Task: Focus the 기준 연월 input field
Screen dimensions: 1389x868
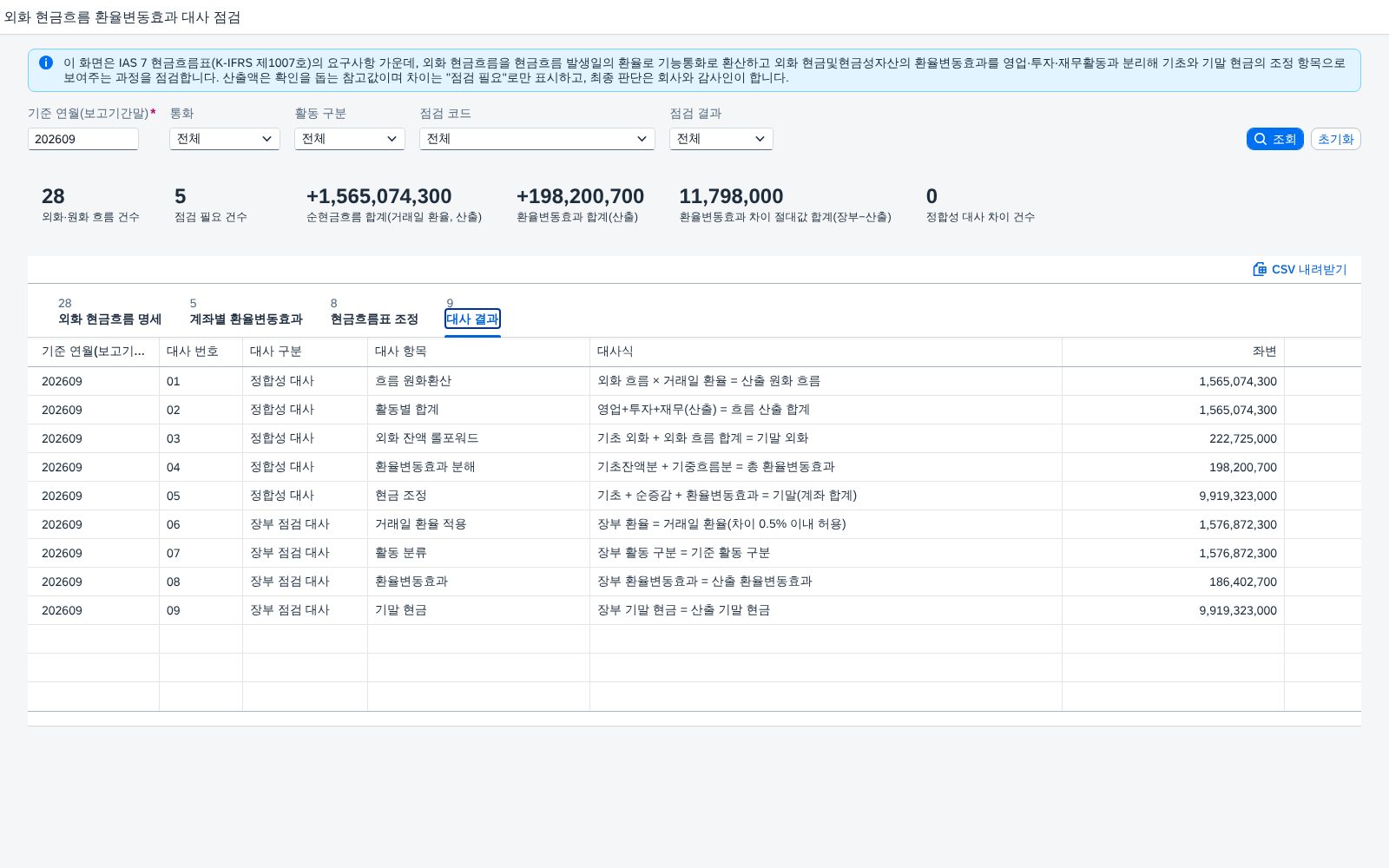Action: 83,139
